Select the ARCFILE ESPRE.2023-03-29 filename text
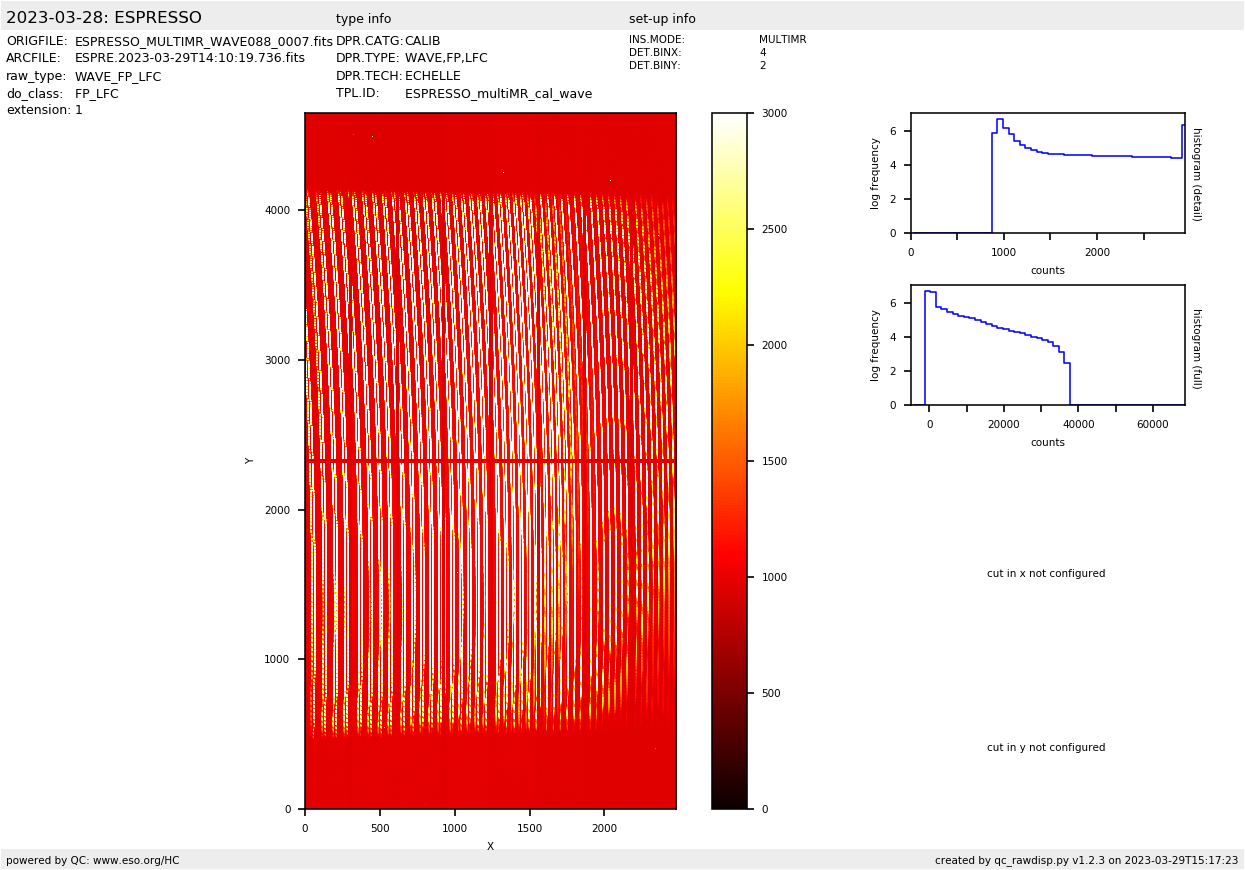1245x870 pixels. (189, 59)
